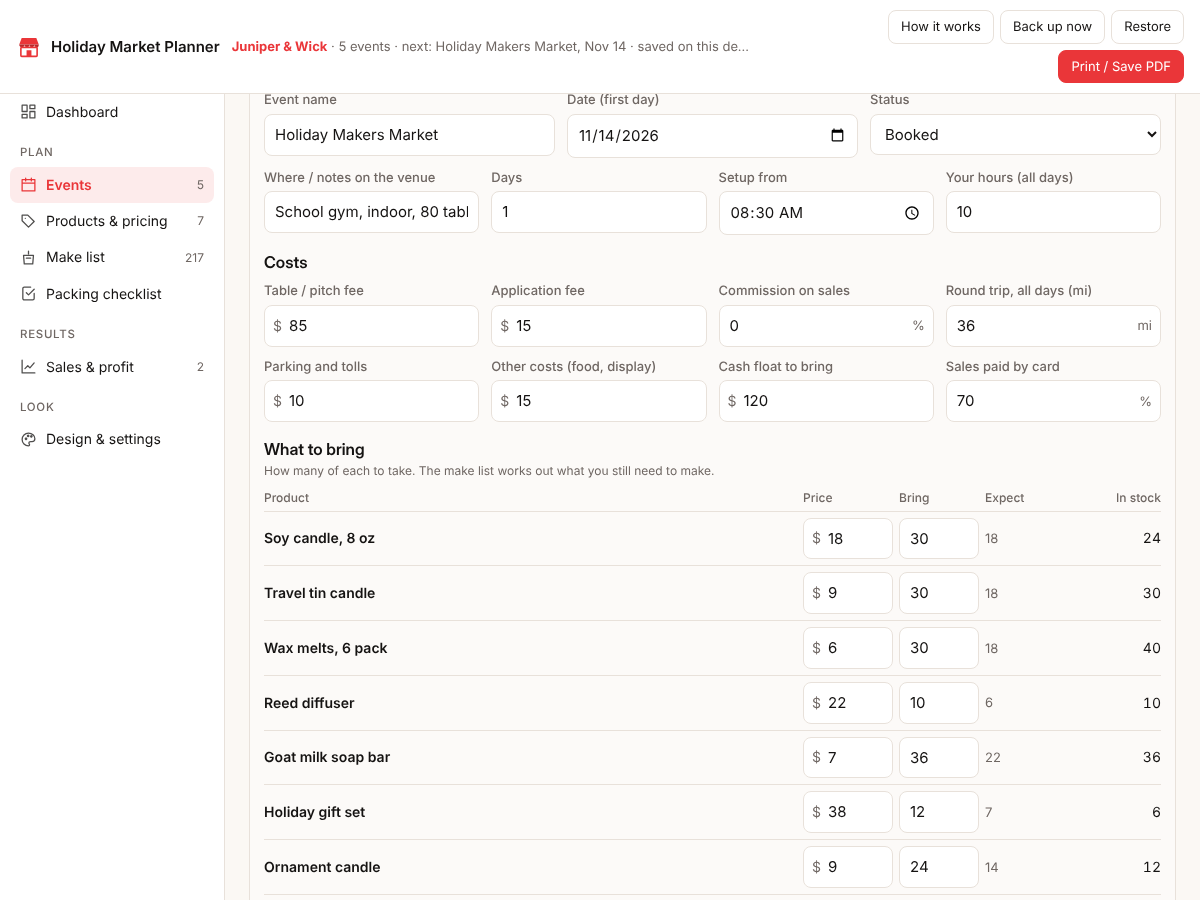Edit Other costs (food, display) field

(x=599, y=401)
